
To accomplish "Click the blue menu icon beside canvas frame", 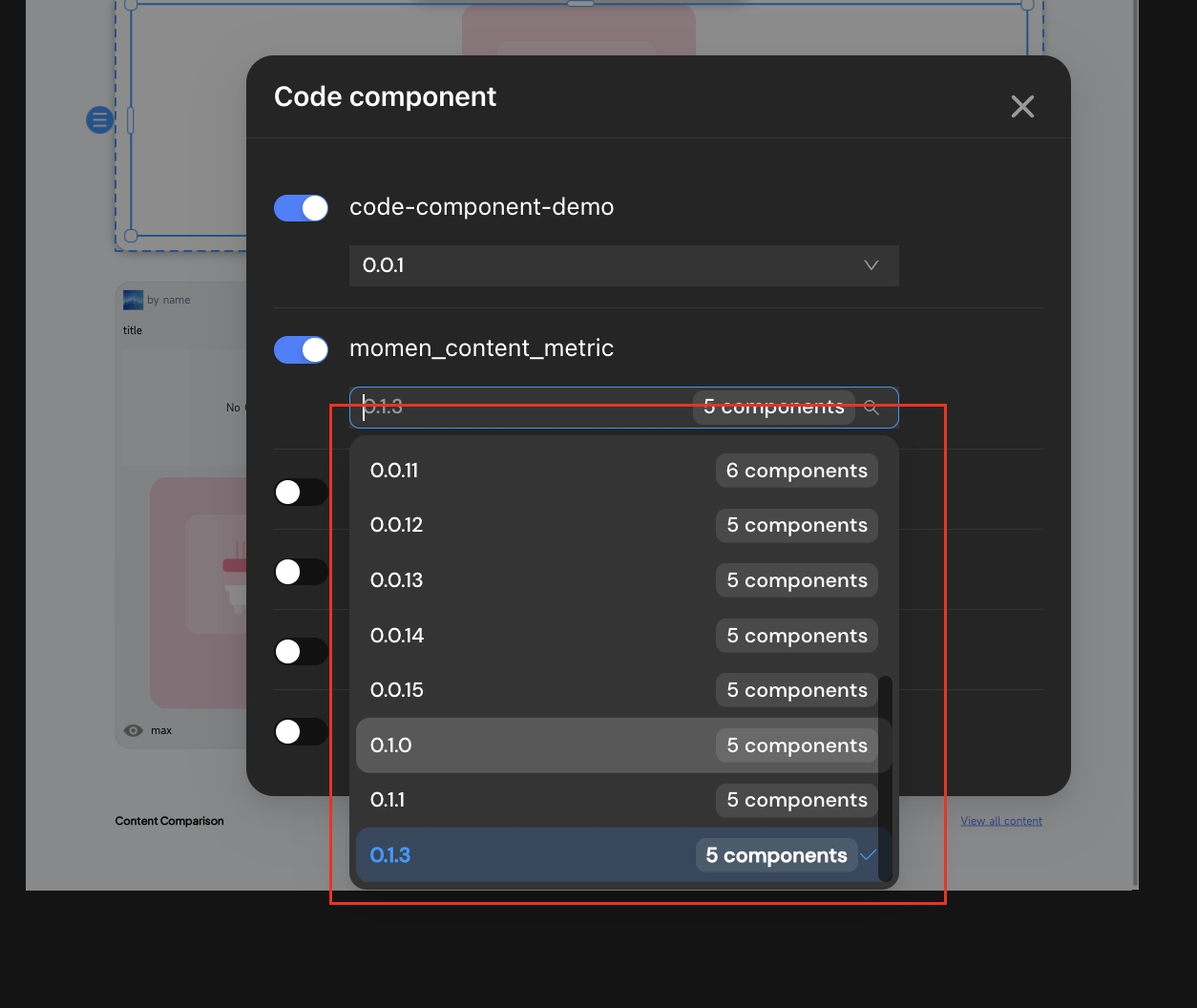I will tap(99, 120).
